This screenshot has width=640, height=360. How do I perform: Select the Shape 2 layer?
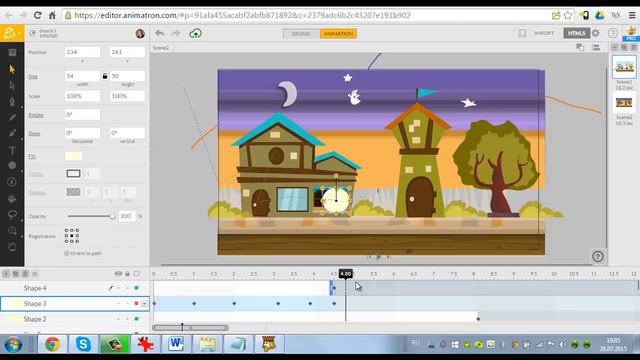coord(76,319)
